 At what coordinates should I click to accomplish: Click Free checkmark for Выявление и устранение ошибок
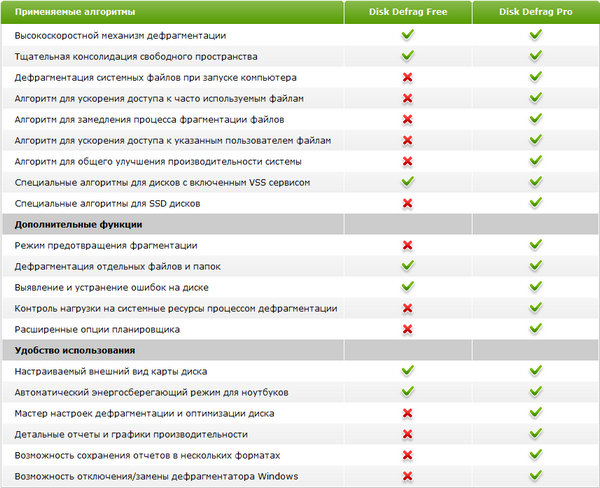(x=407, y=287)
